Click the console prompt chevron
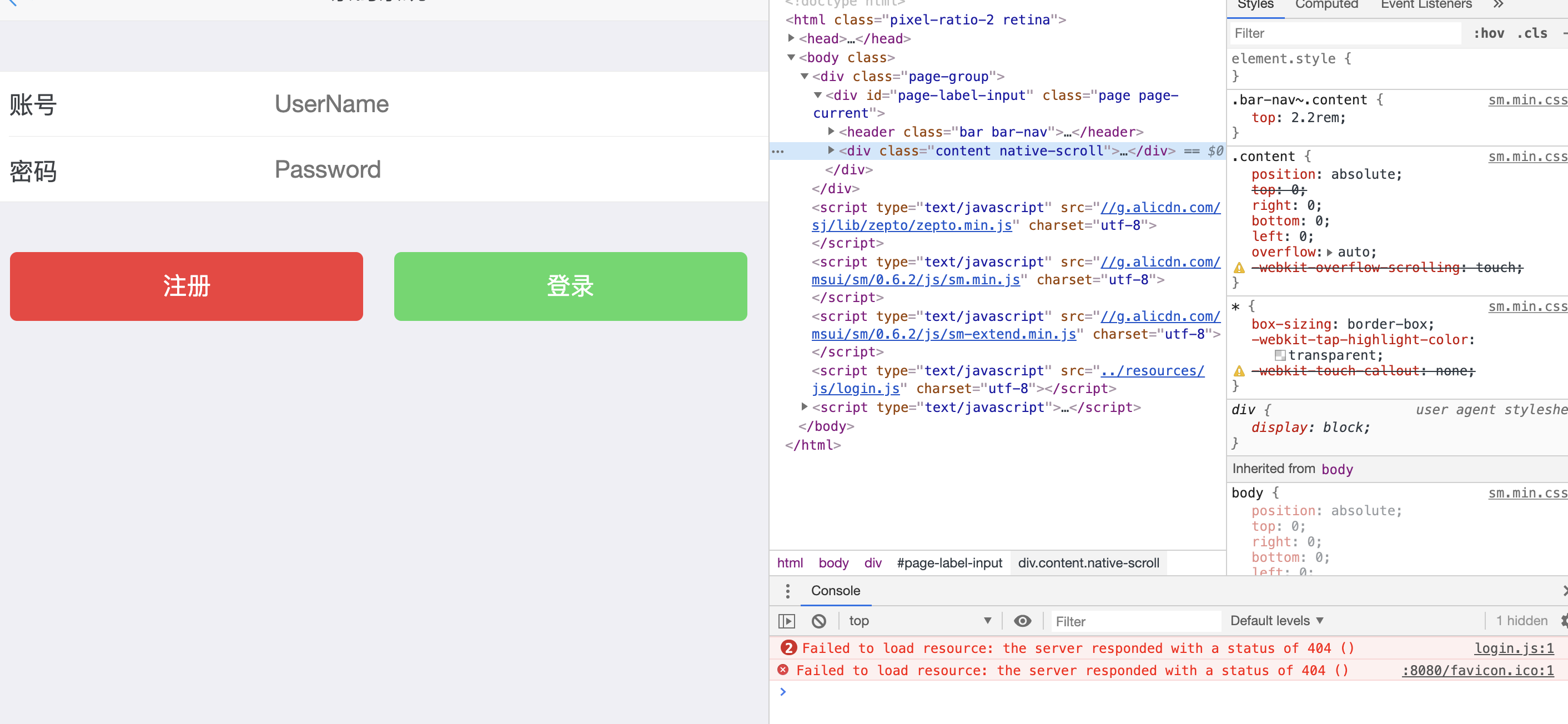Viewport: 1568px width, 724px height. tap(783, 691)
